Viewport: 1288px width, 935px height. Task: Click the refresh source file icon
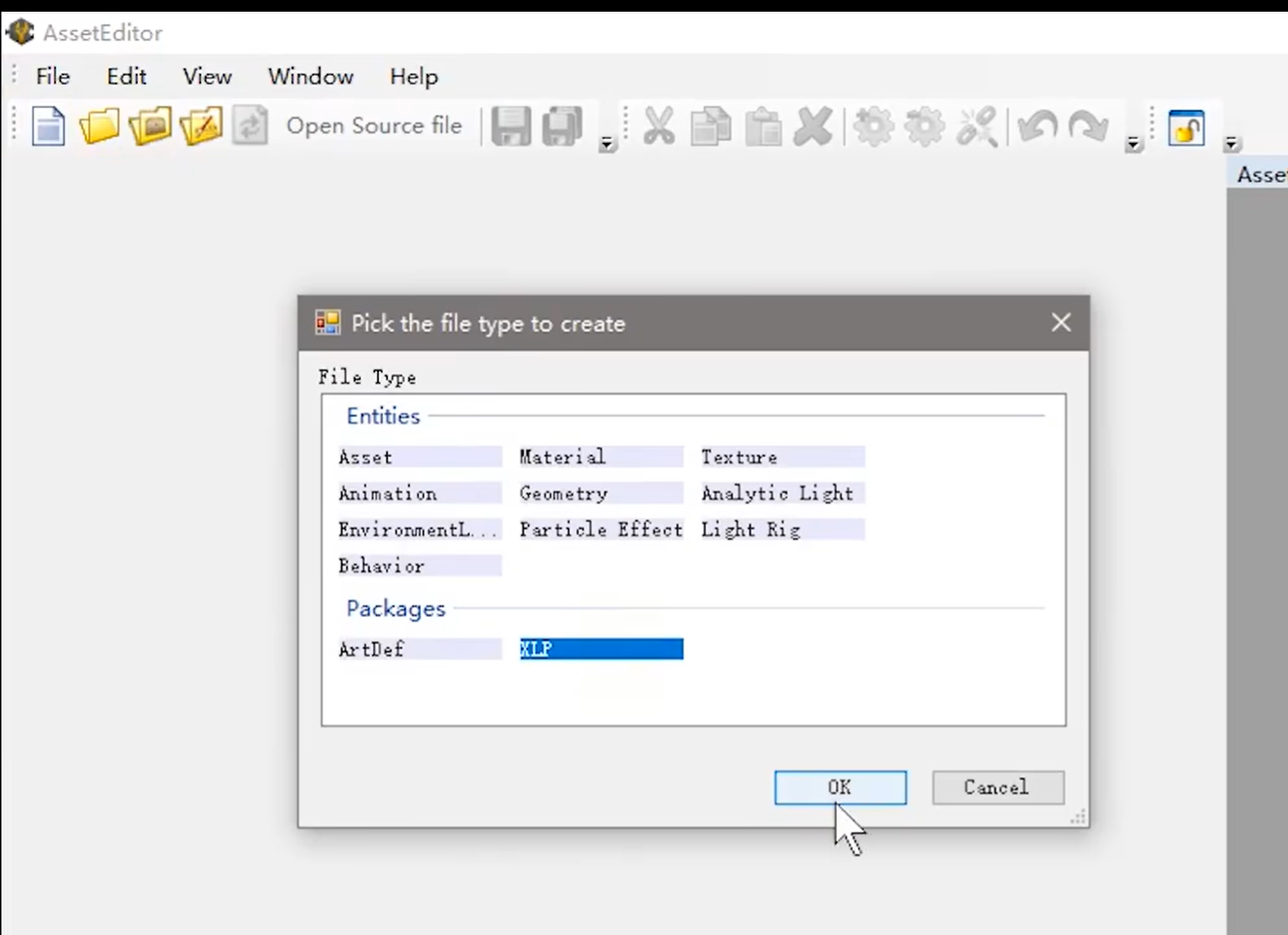[x=250, y=126]
